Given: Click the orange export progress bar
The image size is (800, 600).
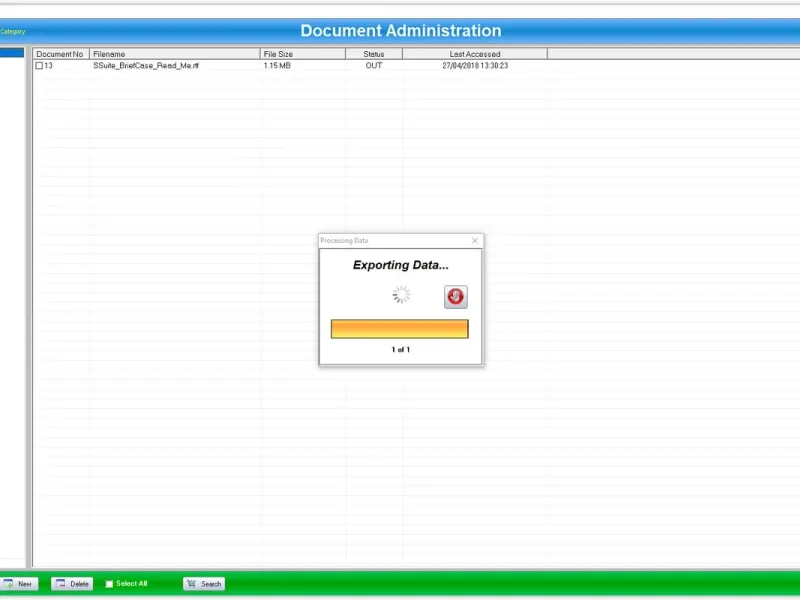Looking at the screenshot, I should pyautogui.click(x=399, y=329).
